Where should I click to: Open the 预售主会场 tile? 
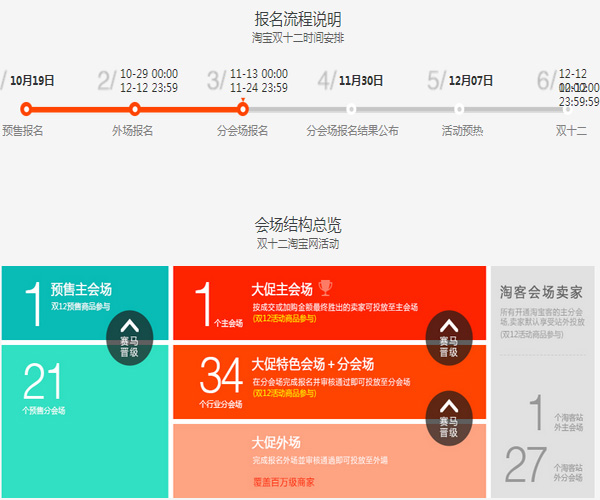(x=85, y=303)
